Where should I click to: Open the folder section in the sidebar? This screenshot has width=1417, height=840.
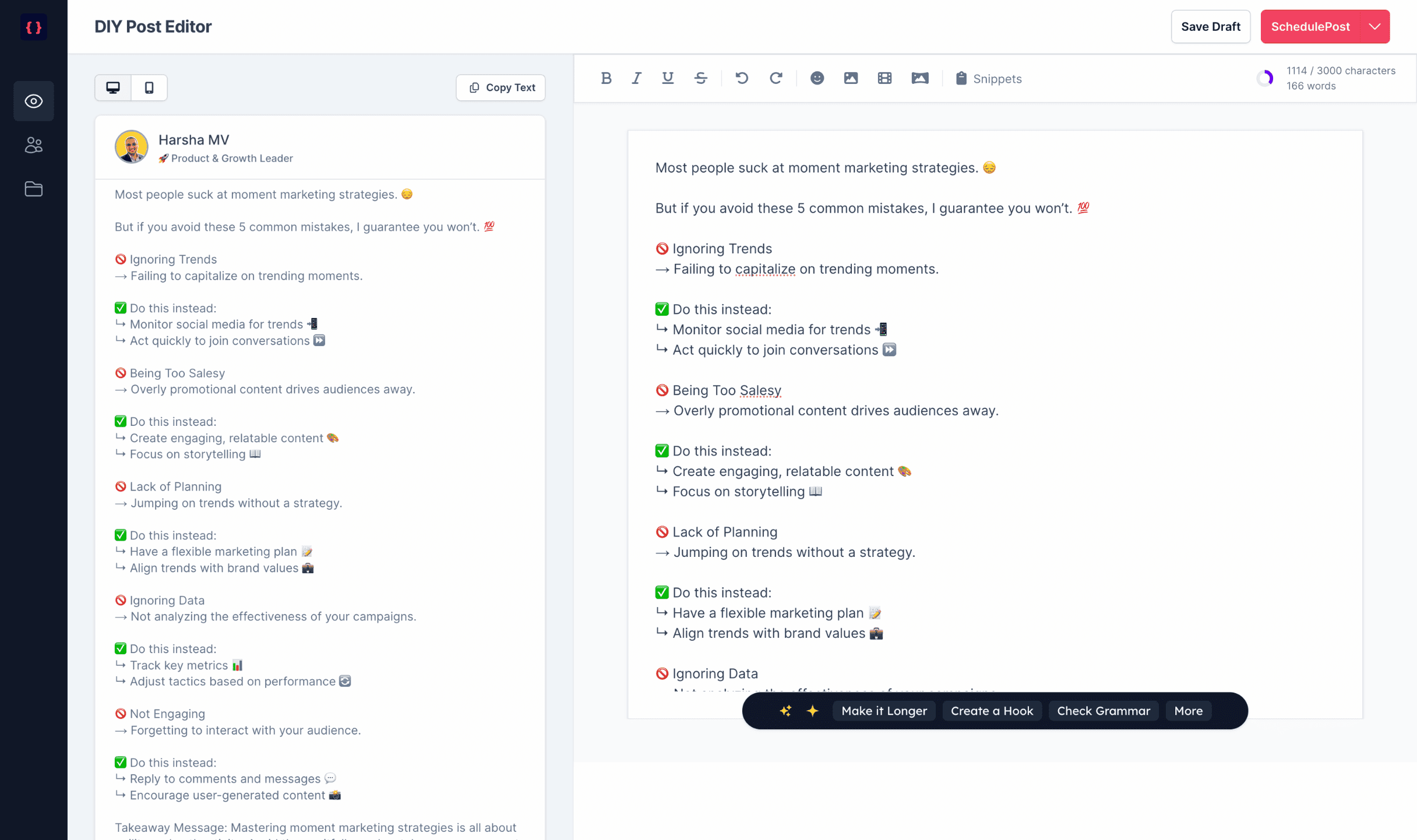(x=34, y=189)
